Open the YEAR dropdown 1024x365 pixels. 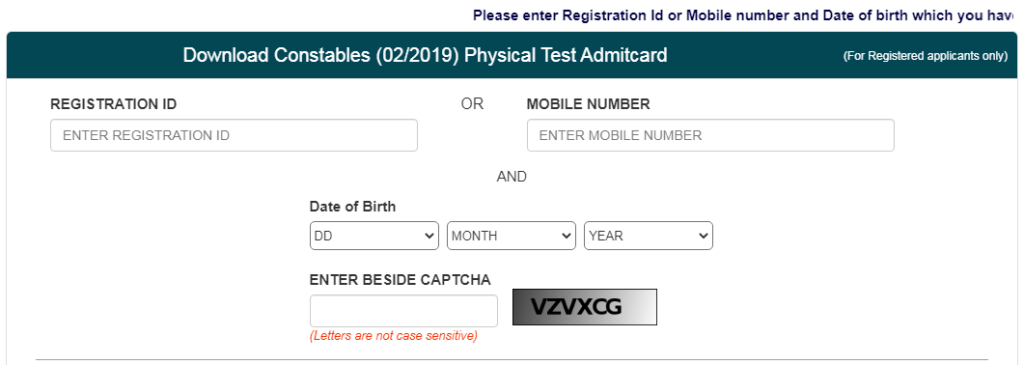click(648, 236)
